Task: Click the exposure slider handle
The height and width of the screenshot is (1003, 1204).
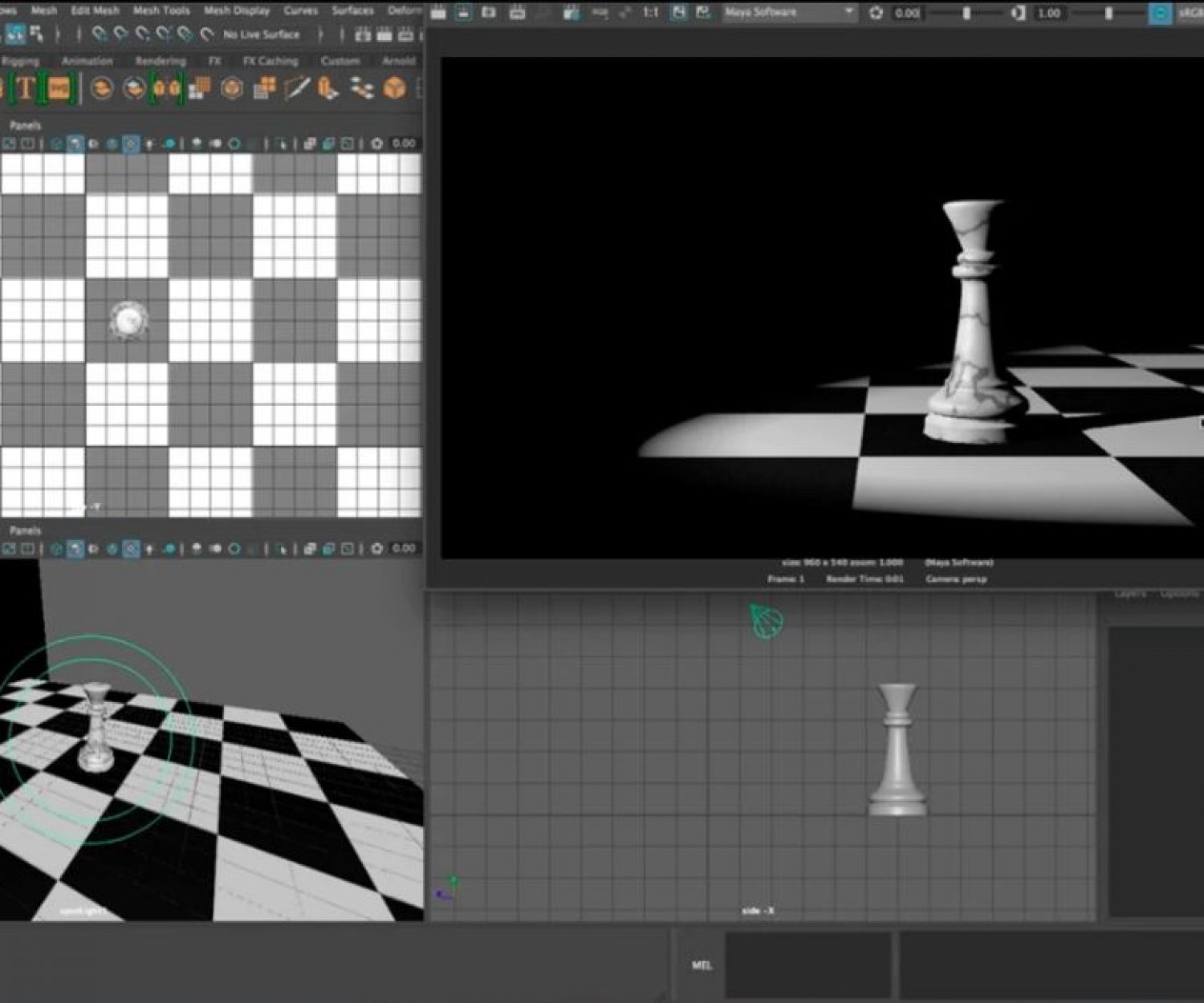Action: (966, 13)
